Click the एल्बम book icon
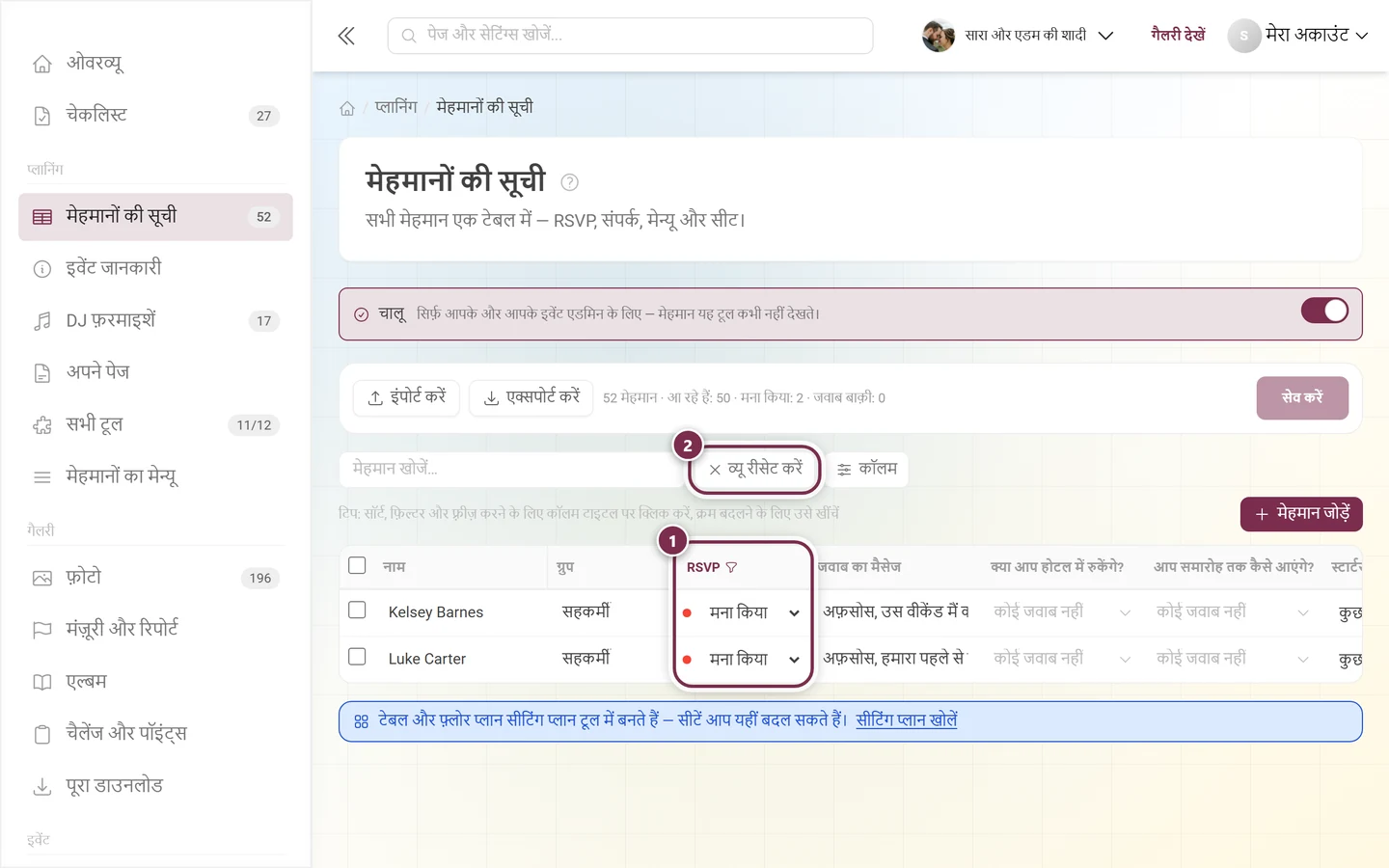The image size is (1389, 868). tap(42, 682)
